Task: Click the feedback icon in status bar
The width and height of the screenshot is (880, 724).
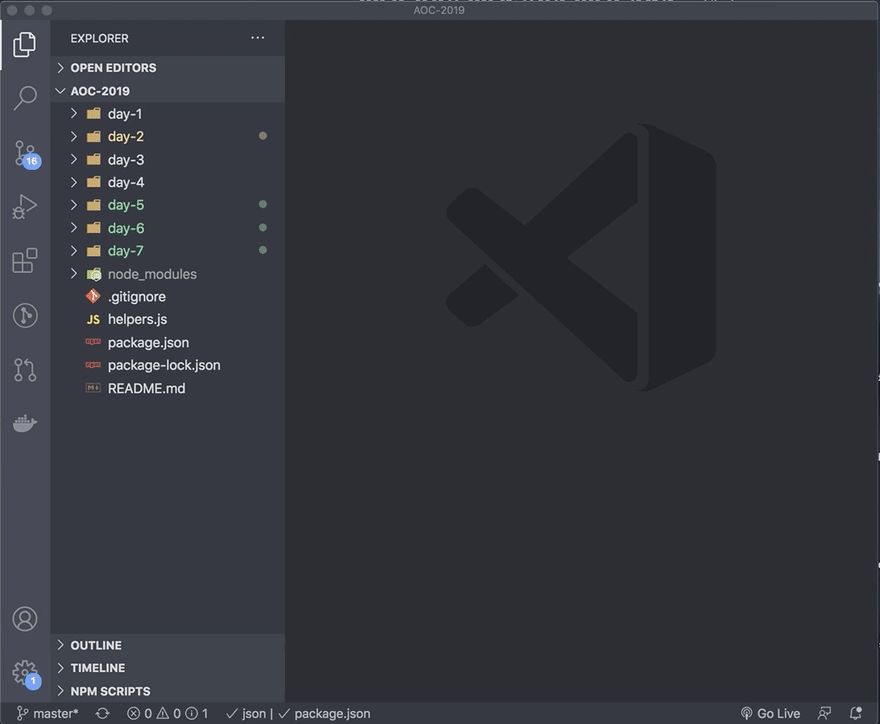Action: tap(824, 713)
